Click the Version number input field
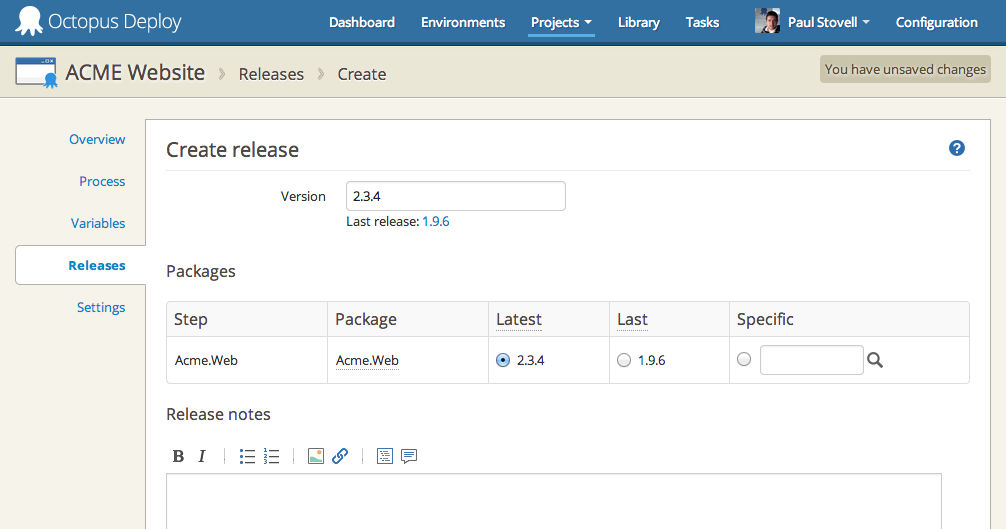1006x529 pixels. click(455, 196)
